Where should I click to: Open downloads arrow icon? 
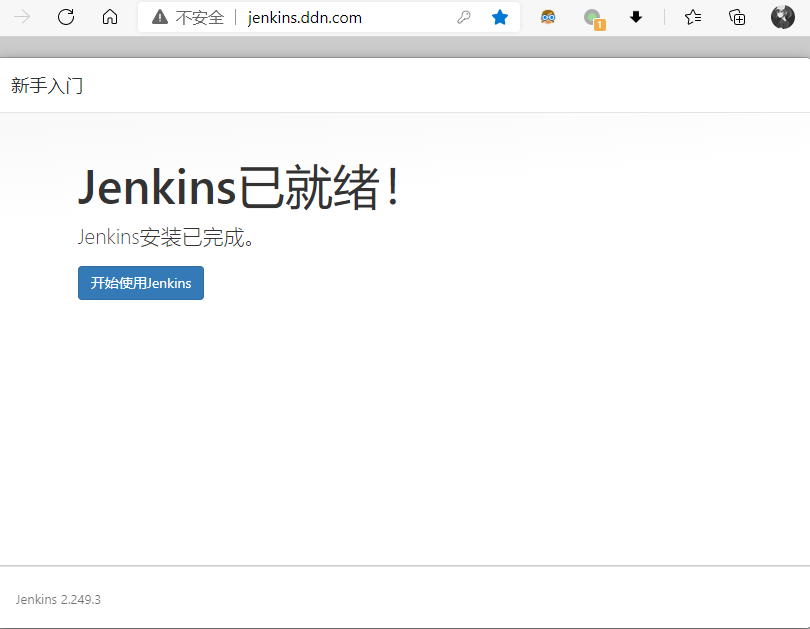tap(636, 18)
